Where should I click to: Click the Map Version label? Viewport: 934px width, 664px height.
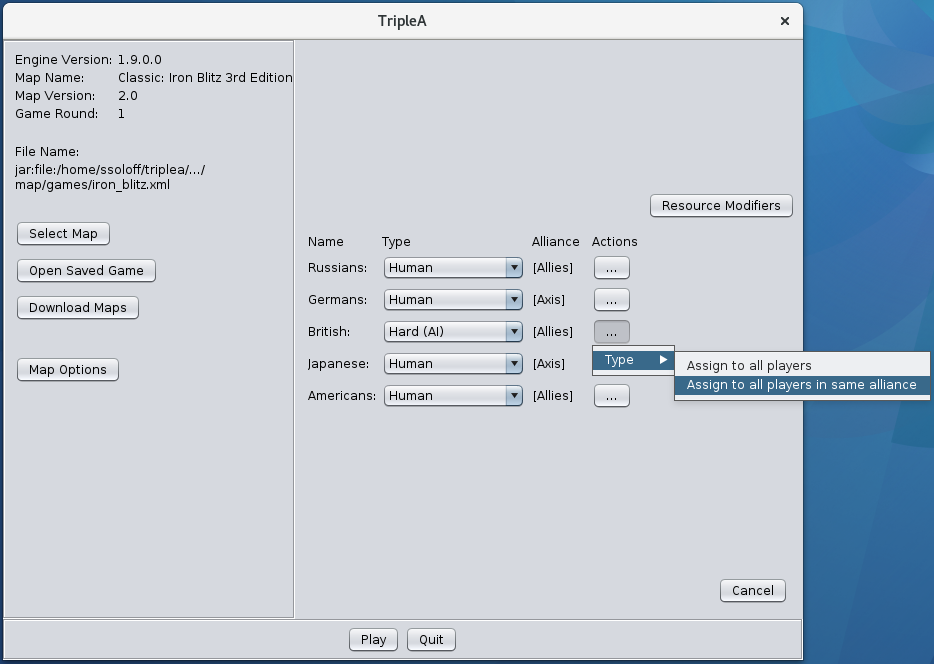pos(55,96)
